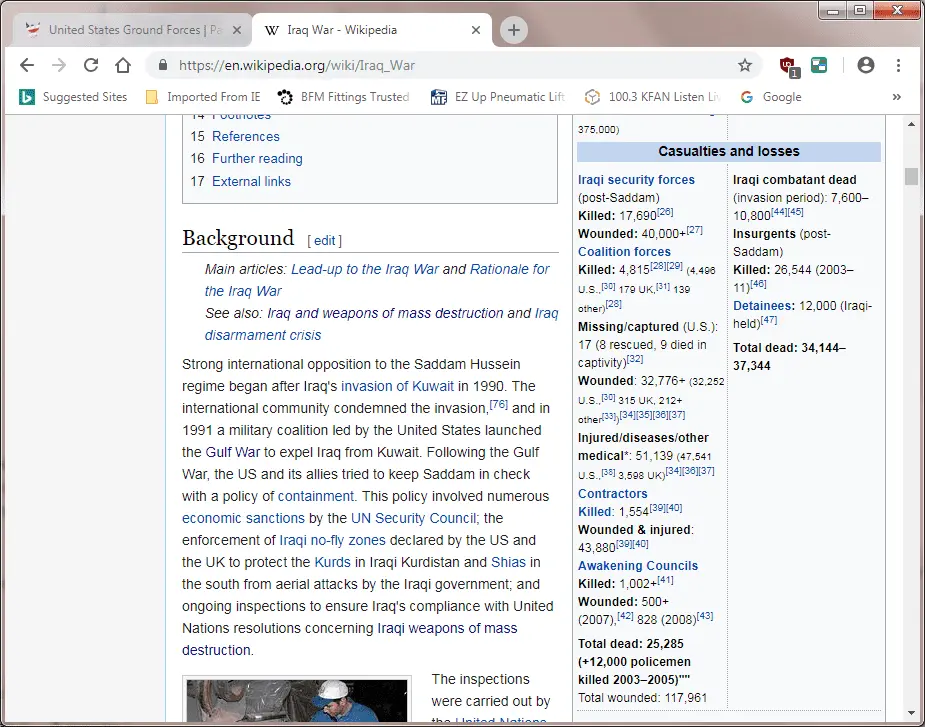Open Contractors infobox link

612,494
